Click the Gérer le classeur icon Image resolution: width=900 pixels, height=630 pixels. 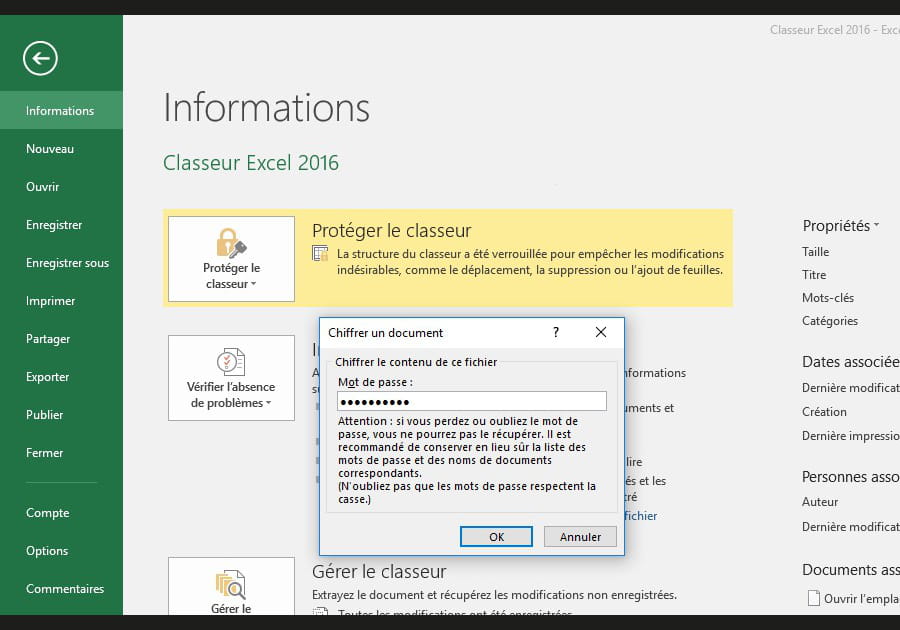[231, 584]
